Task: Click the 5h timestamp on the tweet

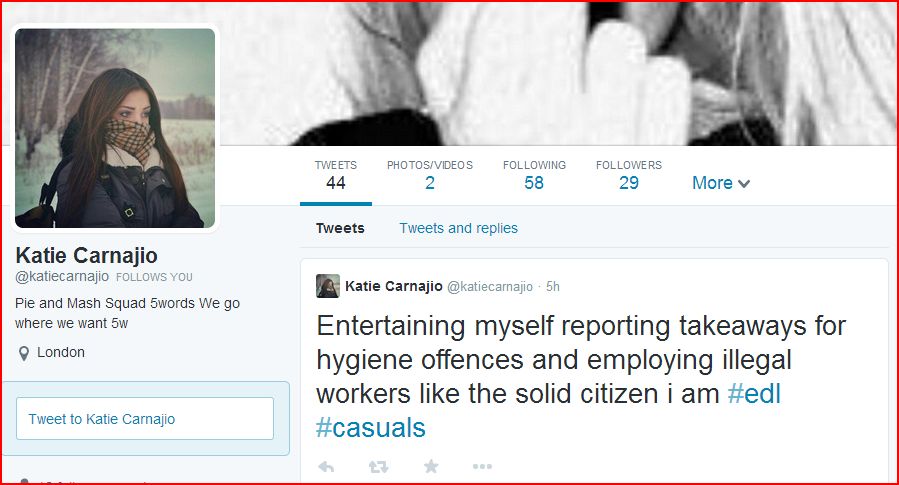Action: (552, 287)
